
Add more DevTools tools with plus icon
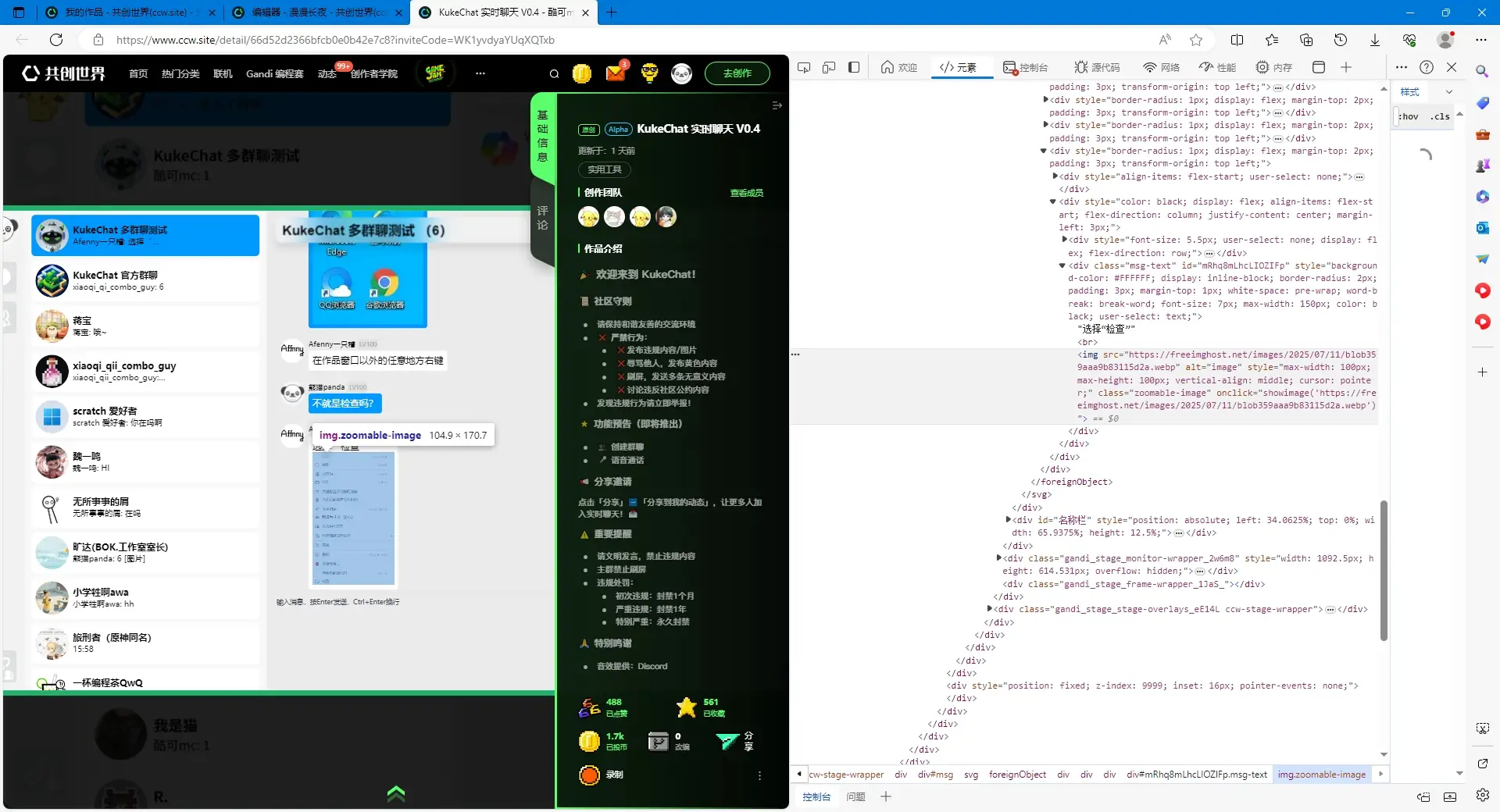[1346, 67]
